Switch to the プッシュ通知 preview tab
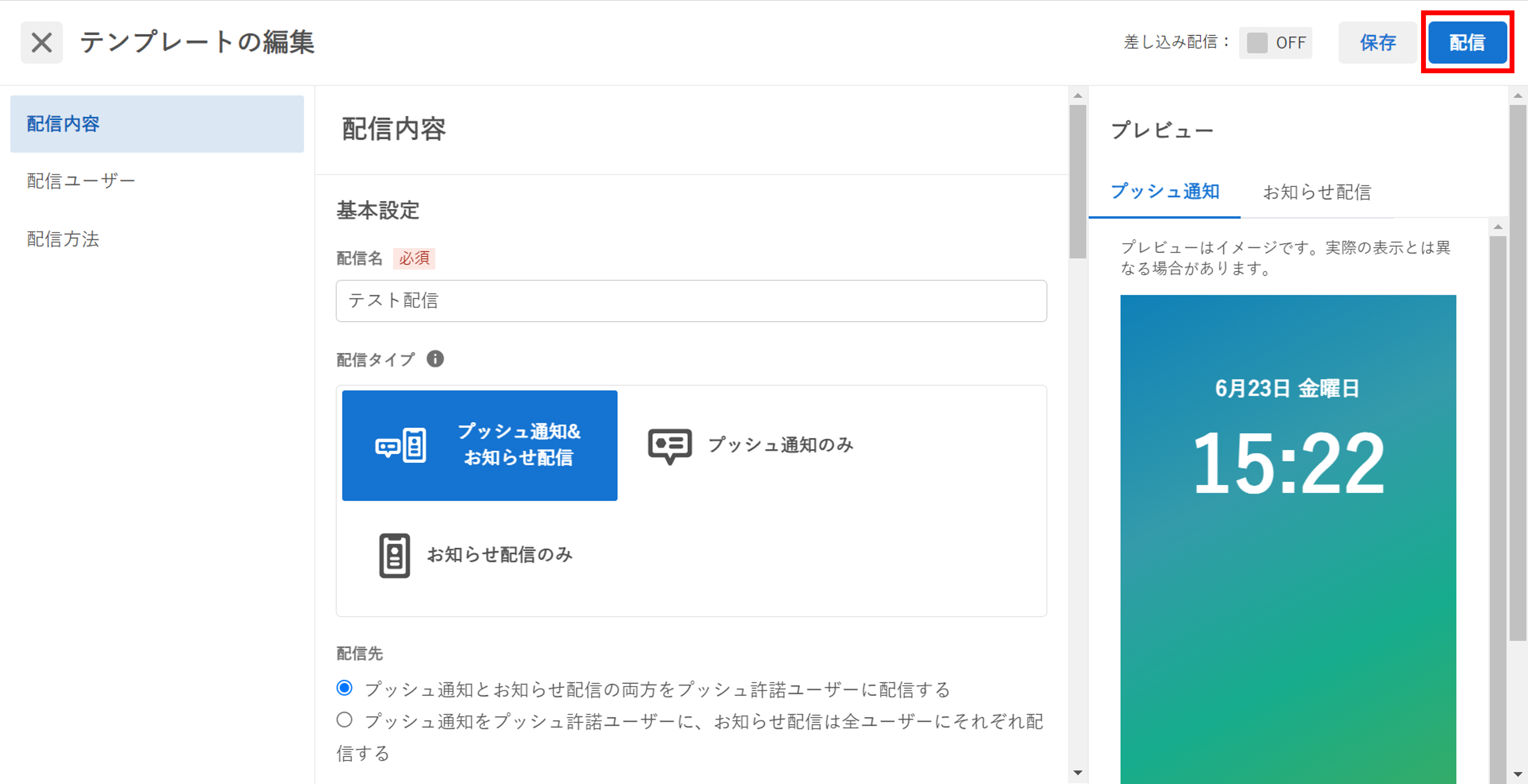Viewport: 1528px width, 784px height. click(1164, 192)
